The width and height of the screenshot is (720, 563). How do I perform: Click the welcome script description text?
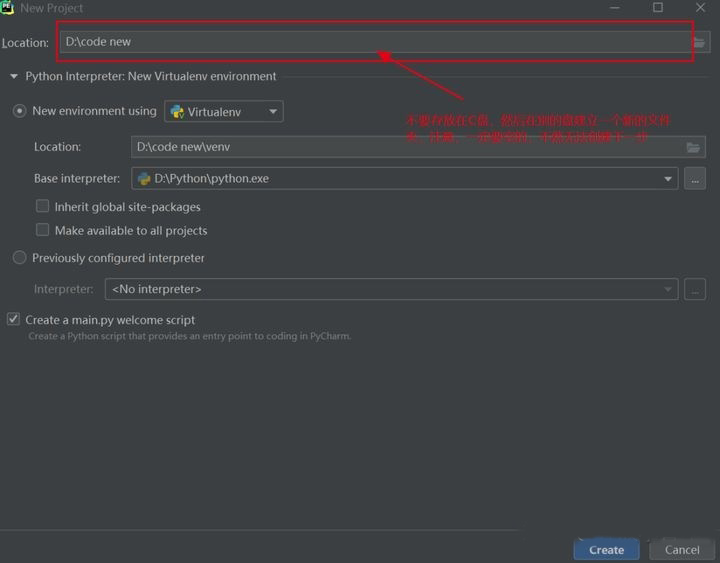tap(190, 336)
